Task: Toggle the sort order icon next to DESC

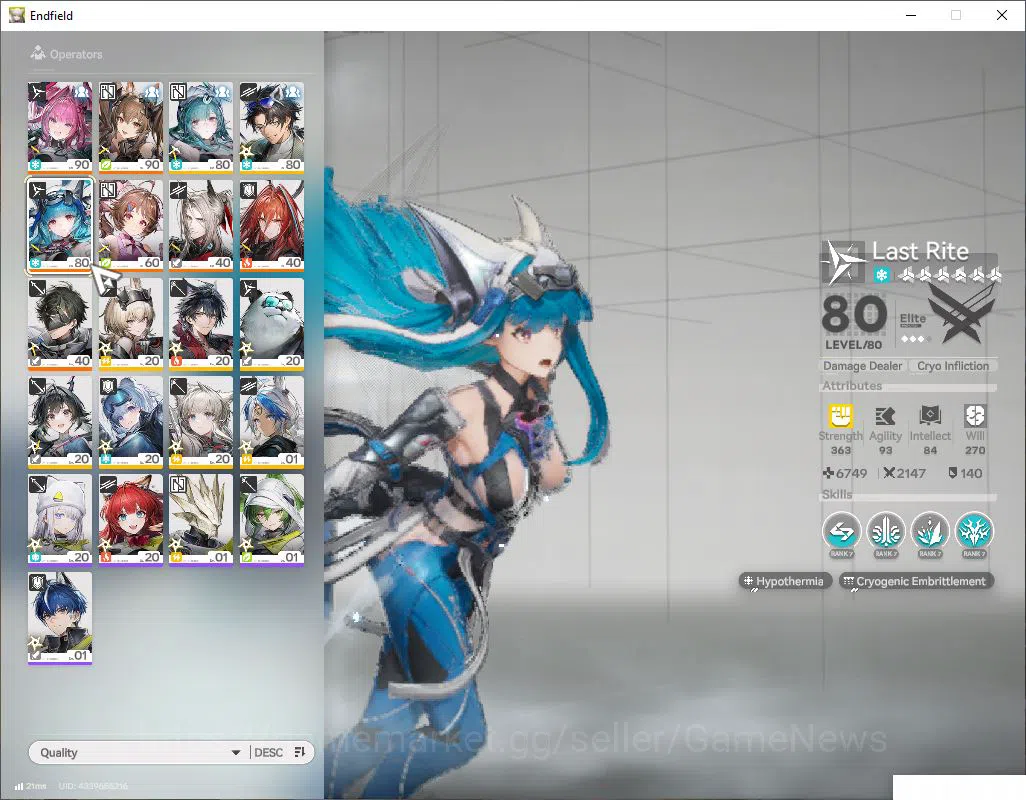Action: [300, 752]
